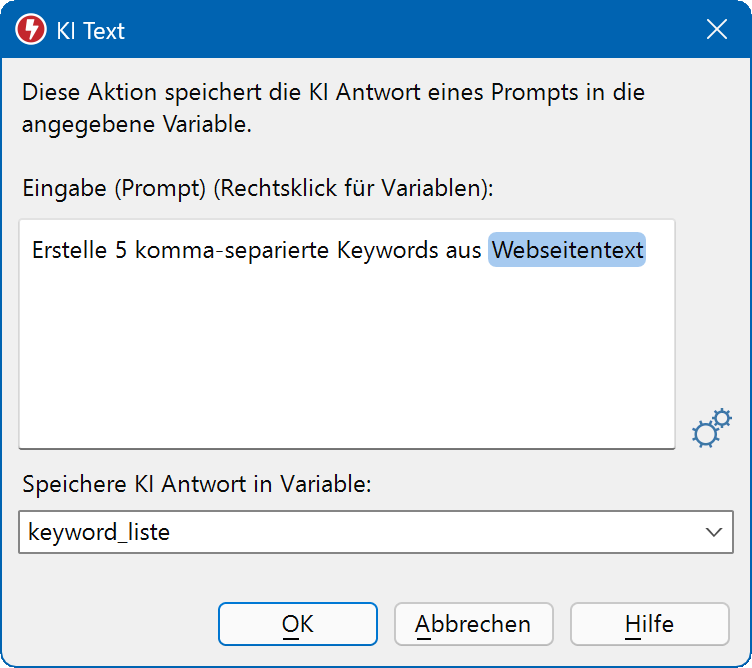Place cursor on the word aus in prompt
Screen dimensions: 752x668
pos(463,250)
